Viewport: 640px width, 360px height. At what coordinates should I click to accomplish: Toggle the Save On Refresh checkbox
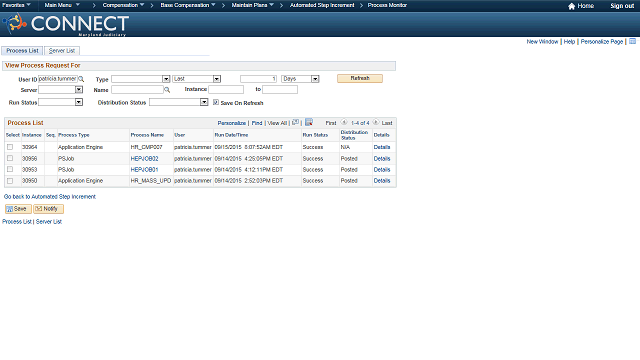[216, 102]
